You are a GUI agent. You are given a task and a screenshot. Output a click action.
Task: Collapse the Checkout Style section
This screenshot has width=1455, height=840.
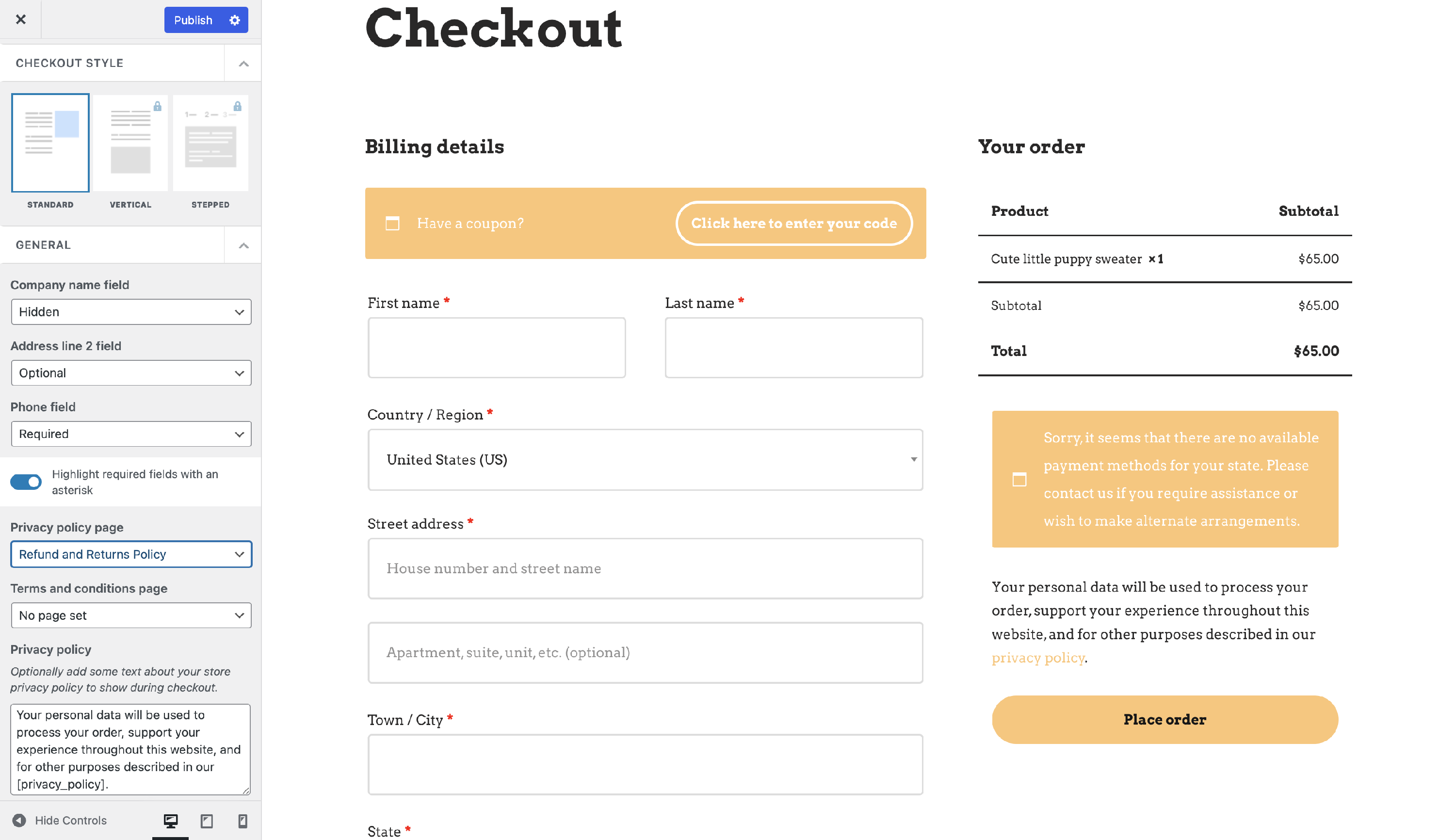(243, 64)
